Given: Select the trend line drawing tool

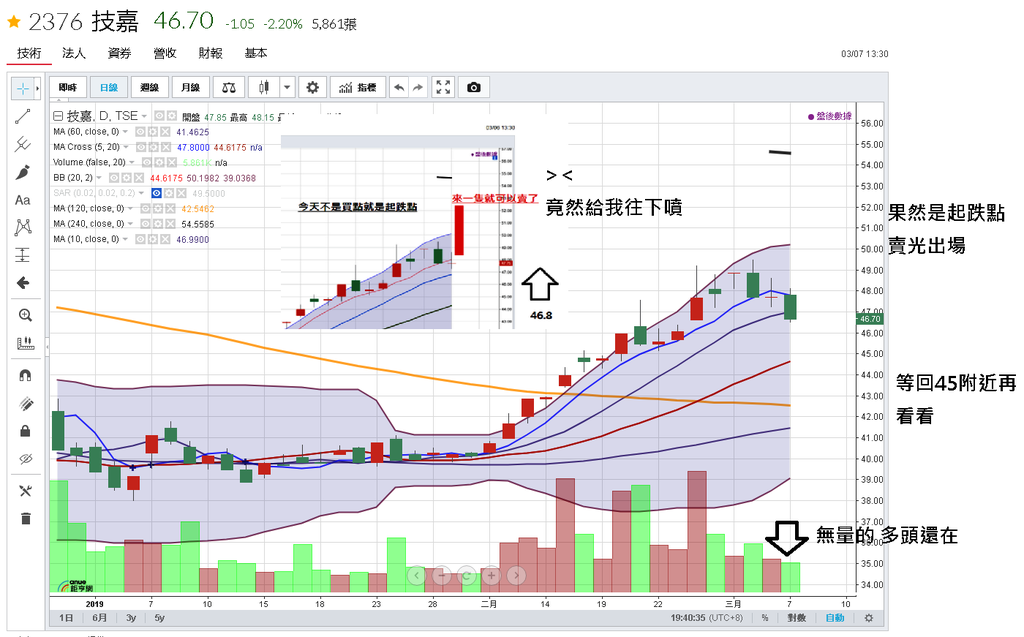Looking at the screenshot, I should pyautogui.click(x=23, y=116).
